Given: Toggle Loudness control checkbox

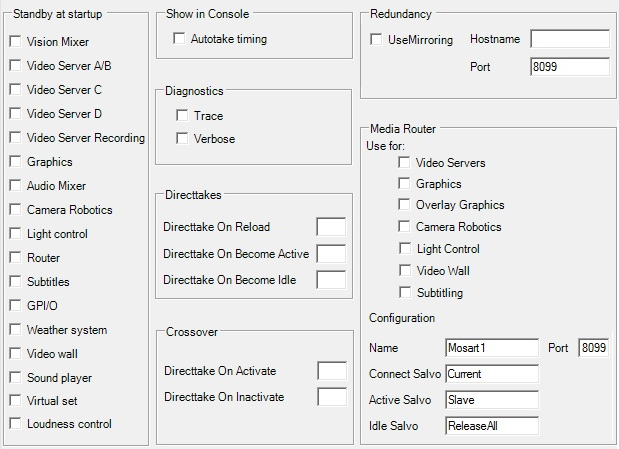Looking at the screenshot, I should pos(15,424).
